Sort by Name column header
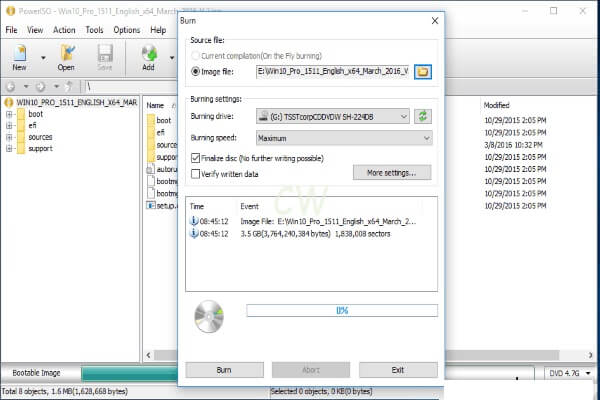 [x=155, y=105]
